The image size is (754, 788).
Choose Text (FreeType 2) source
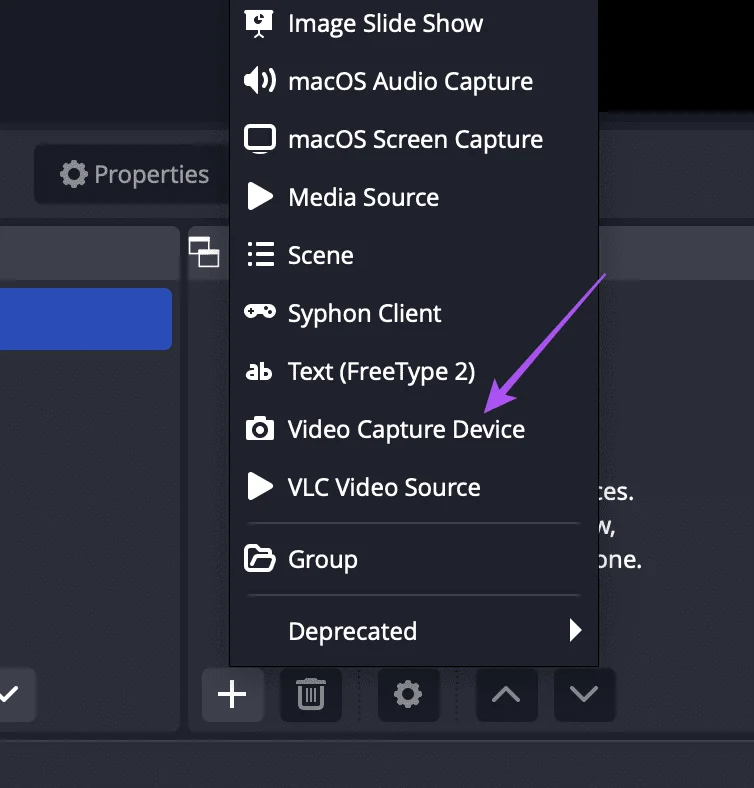(x=414, y=371)
